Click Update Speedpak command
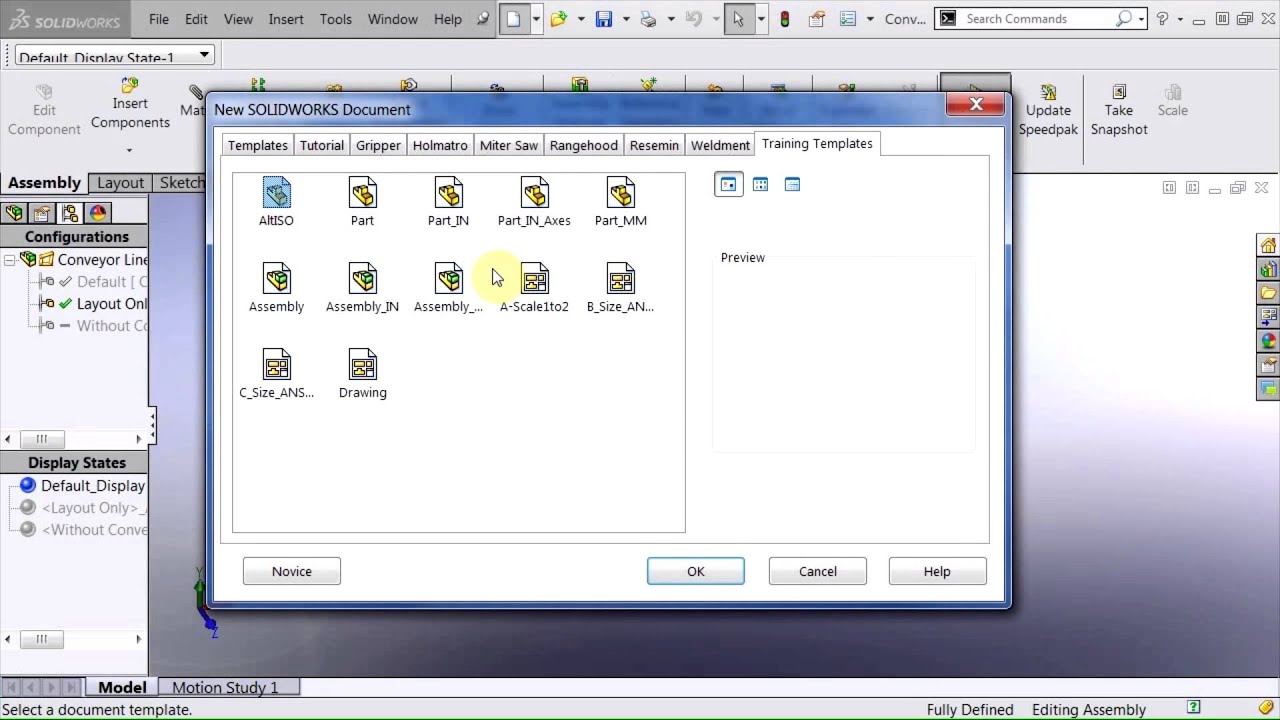Screen dimensions: 1280x720 (1048, 110)
